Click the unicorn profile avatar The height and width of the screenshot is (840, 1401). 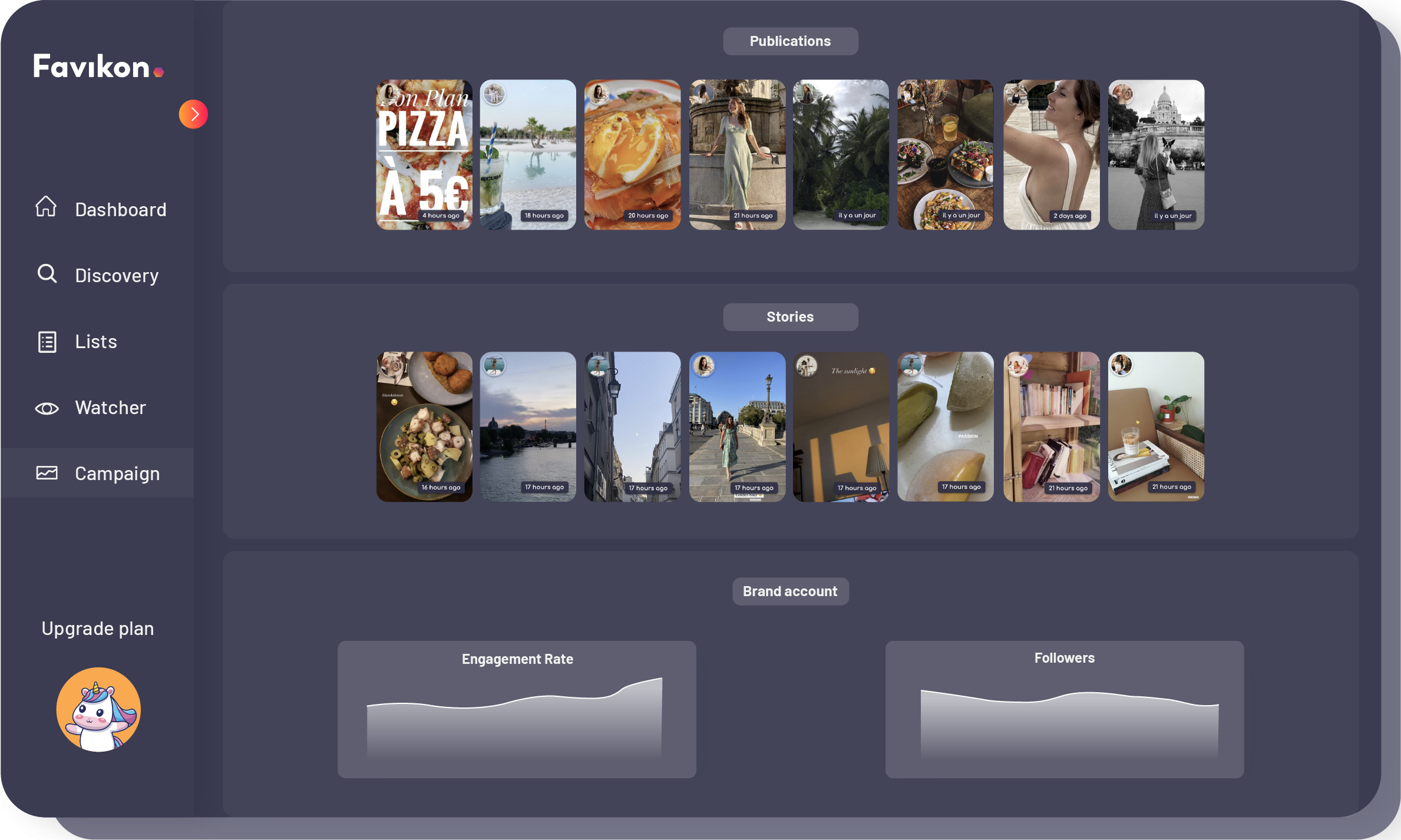click(98, 709)
